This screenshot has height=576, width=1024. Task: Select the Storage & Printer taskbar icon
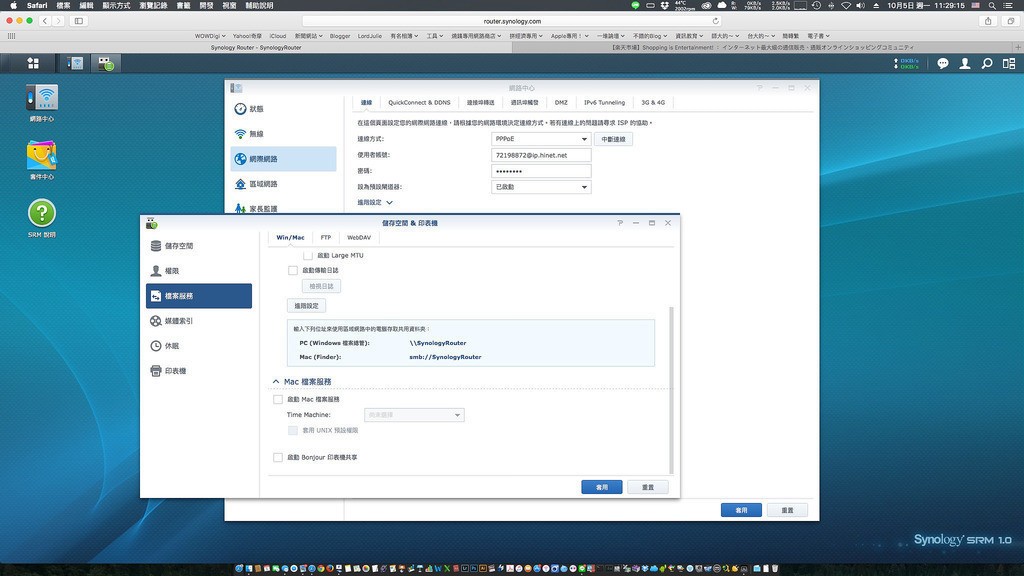[106, 63]
